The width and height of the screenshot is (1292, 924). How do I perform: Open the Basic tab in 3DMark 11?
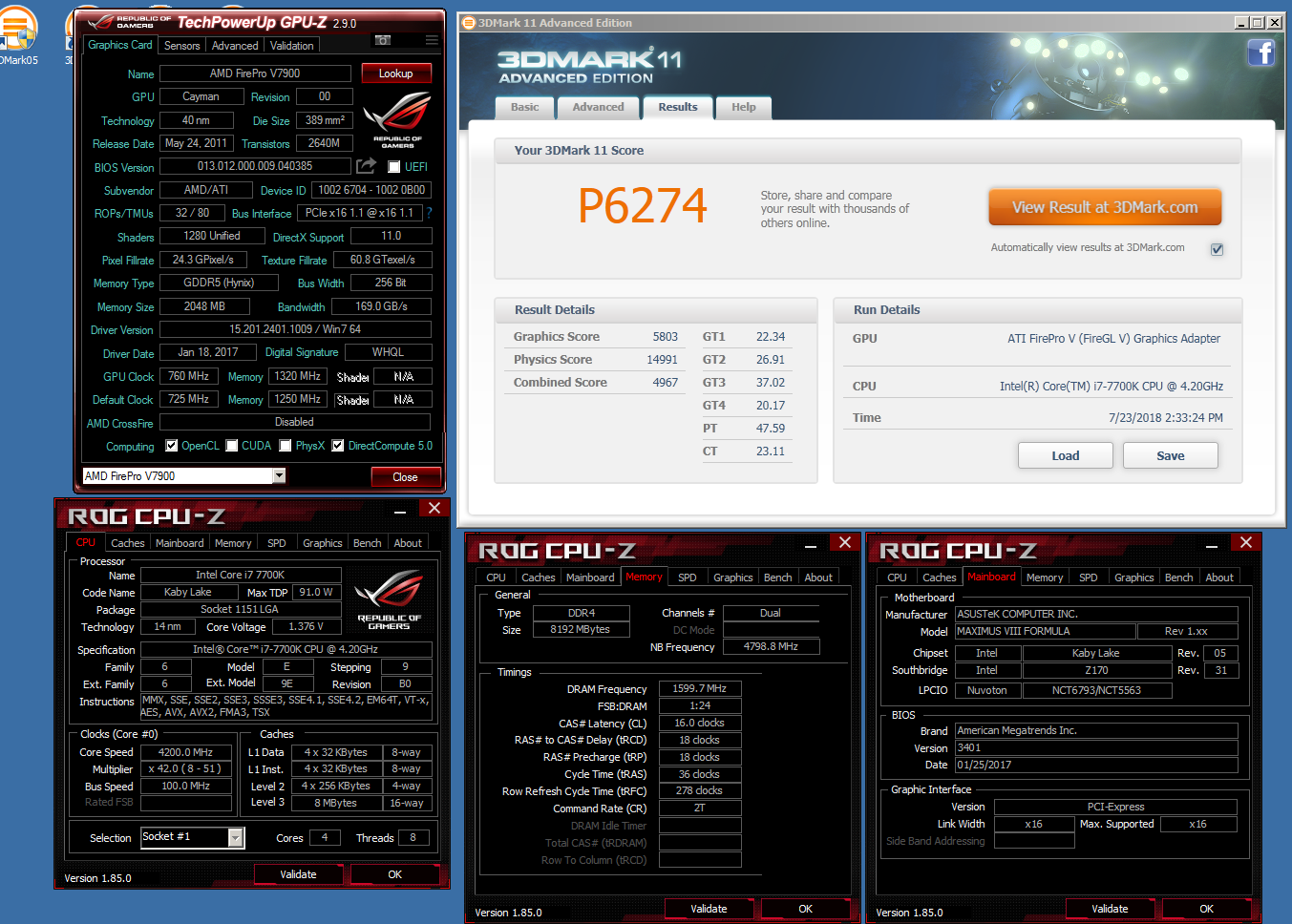click(524, 107)
